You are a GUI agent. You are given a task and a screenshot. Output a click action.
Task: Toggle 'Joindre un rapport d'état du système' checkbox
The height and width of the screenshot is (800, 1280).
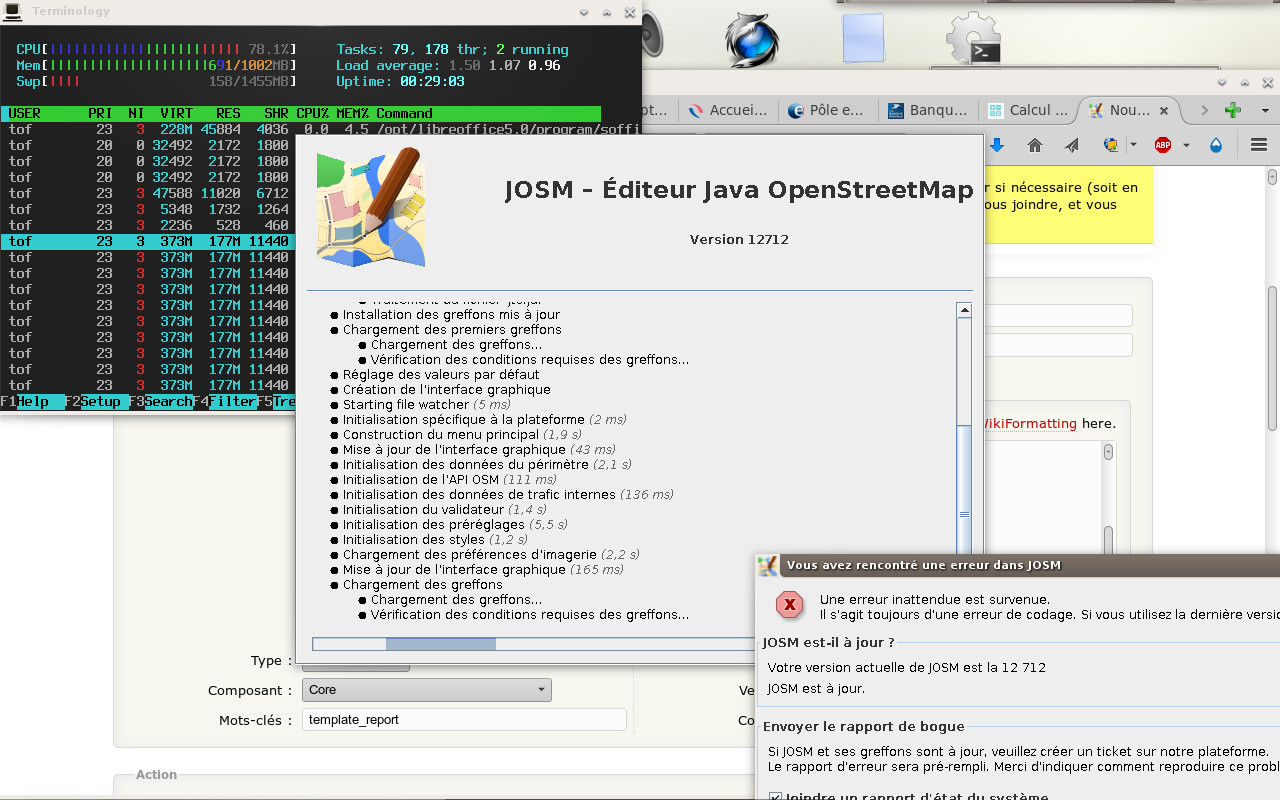pyautogui.click(x=775, y=797)
